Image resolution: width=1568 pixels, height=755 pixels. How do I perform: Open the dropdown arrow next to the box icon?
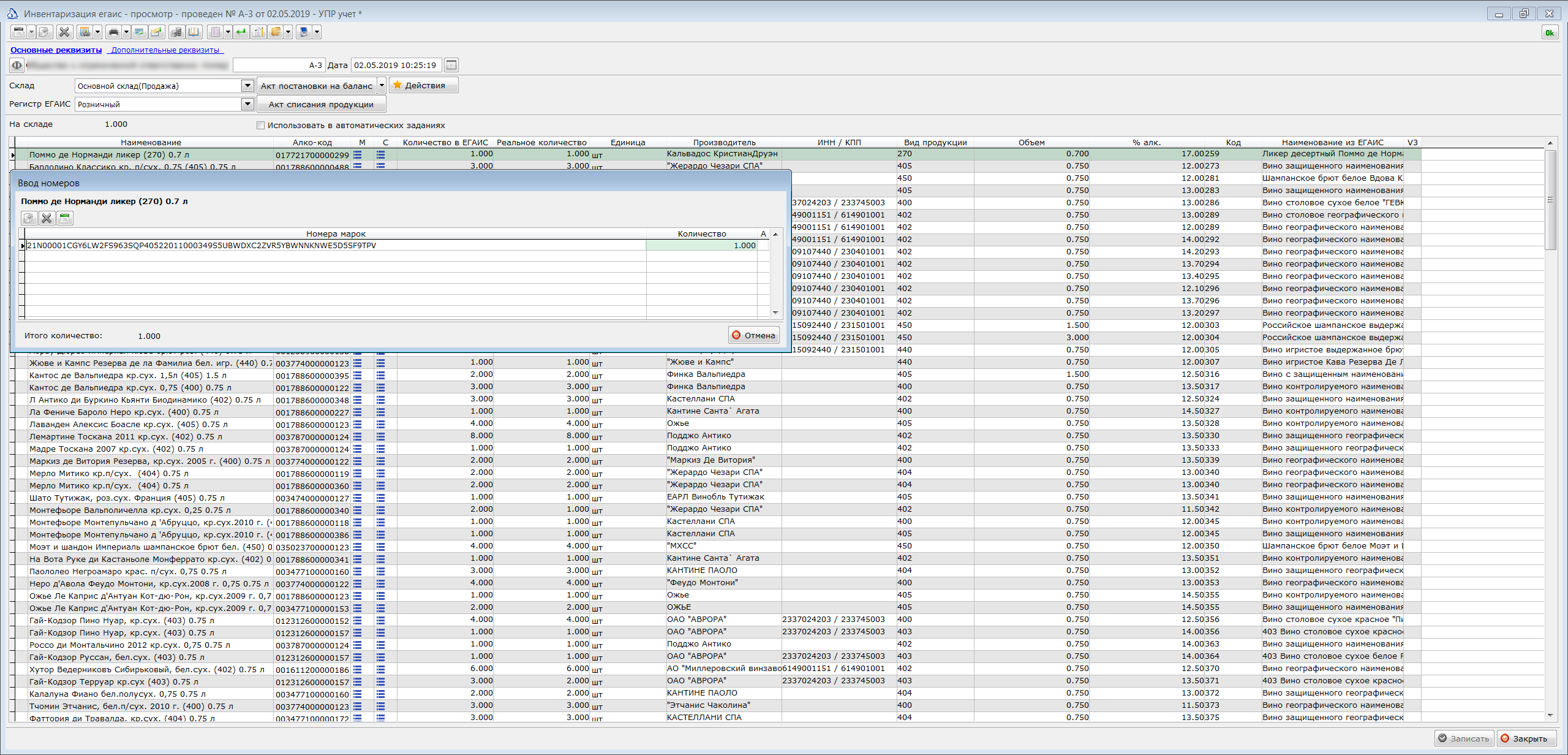pyautogui.click(x=288, y=32)
